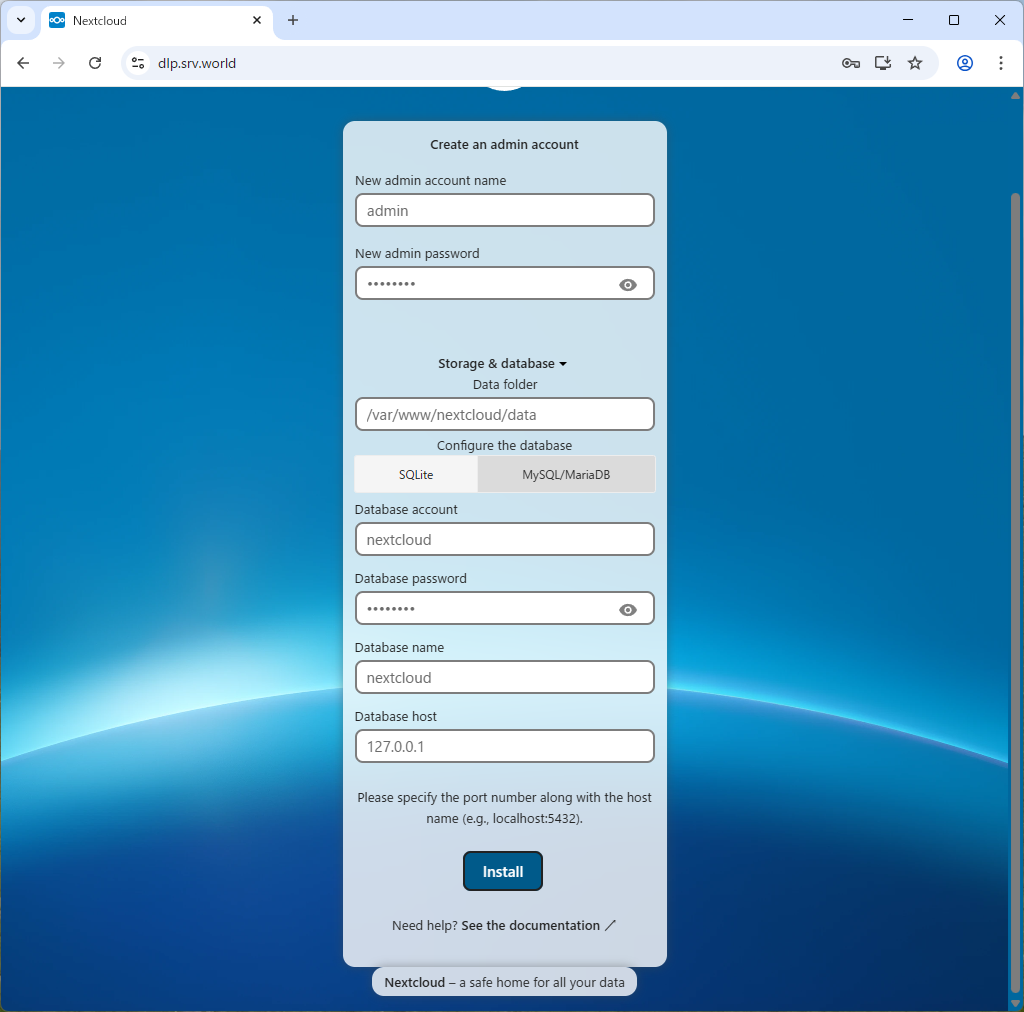1024x1012 pixels.
Task: Reload the page with the refresh icon
Action: 95,62
